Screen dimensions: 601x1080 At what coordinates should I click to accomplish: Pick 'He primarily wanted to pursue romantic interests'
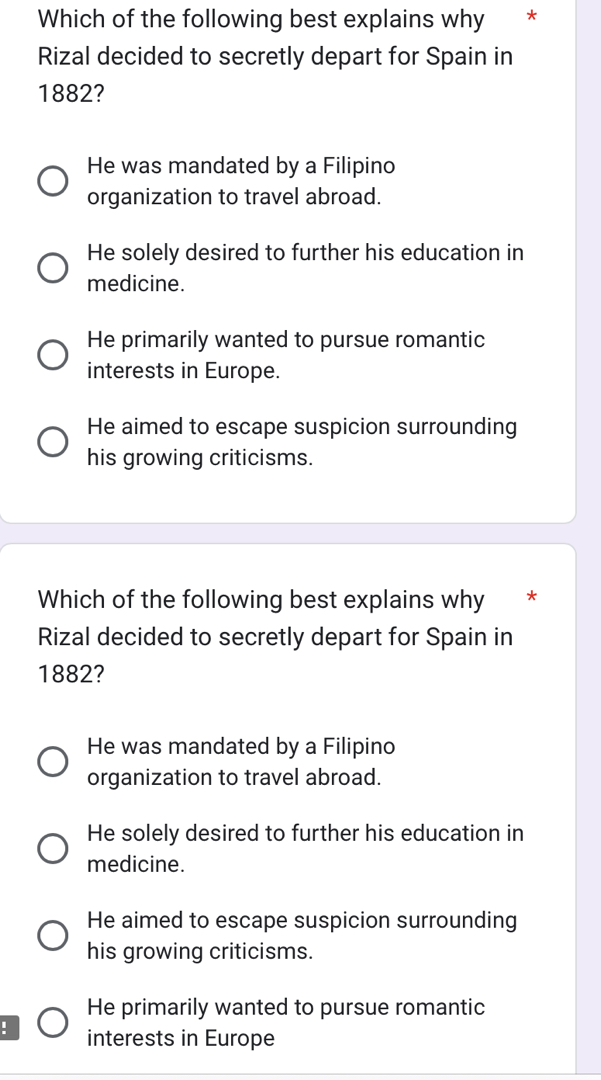(51, 354)
